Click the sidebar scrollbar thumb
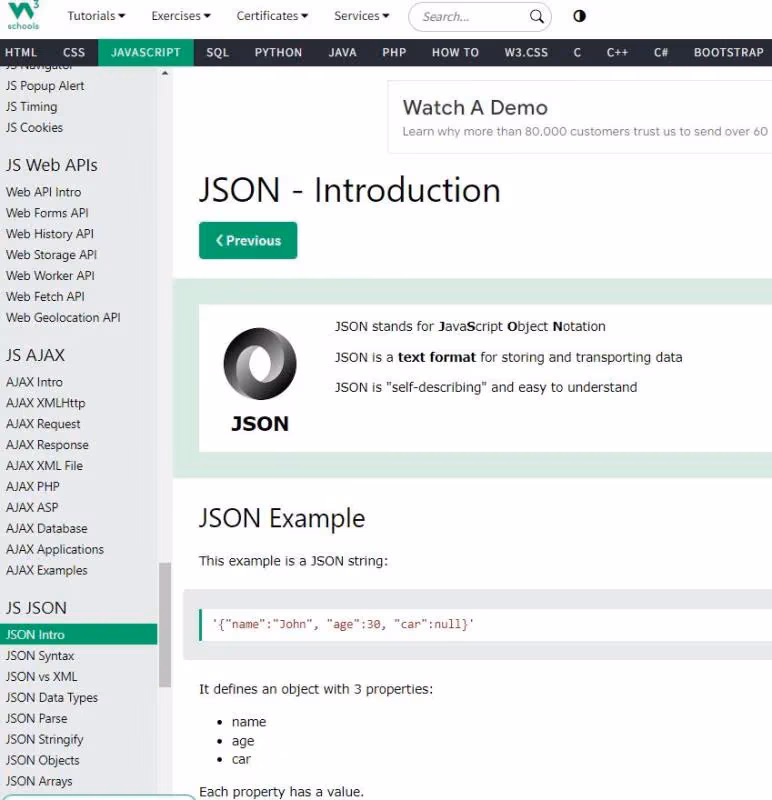 pos(164,625)
